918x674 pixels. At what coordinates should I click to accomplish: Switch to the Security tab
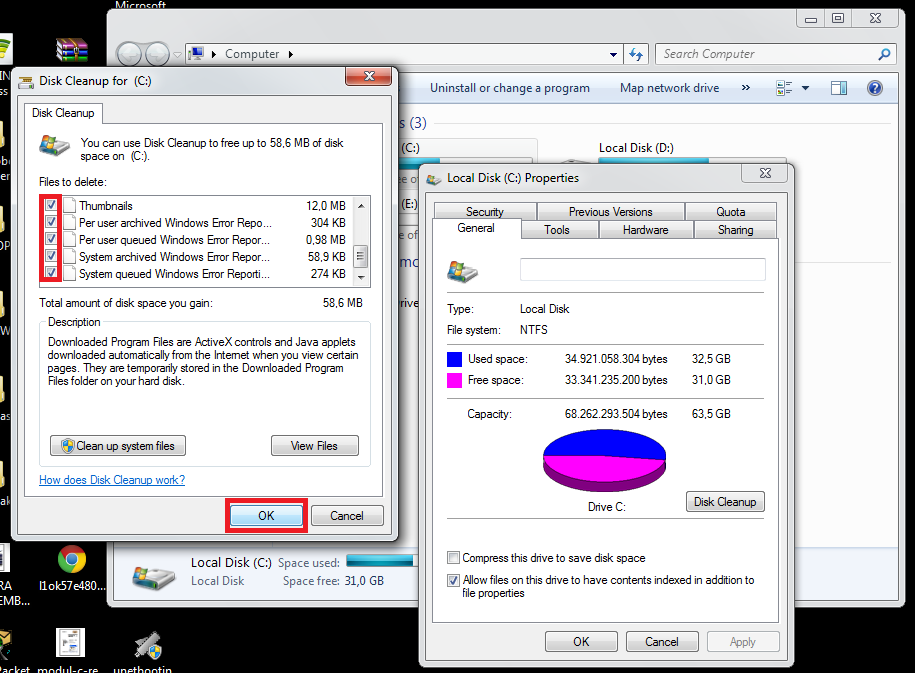[x=485, y=212]
